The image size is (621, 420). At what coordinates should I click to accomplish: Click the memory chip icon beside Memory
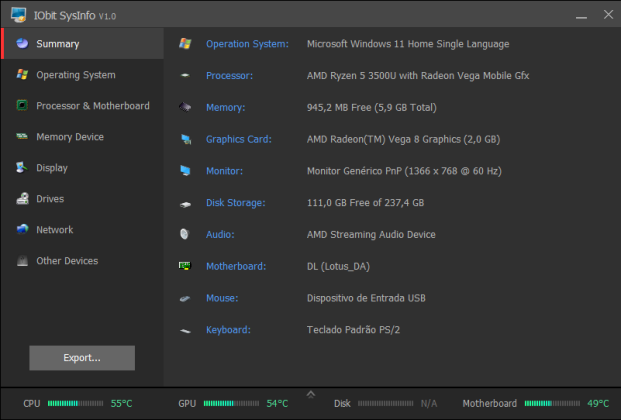185,107
